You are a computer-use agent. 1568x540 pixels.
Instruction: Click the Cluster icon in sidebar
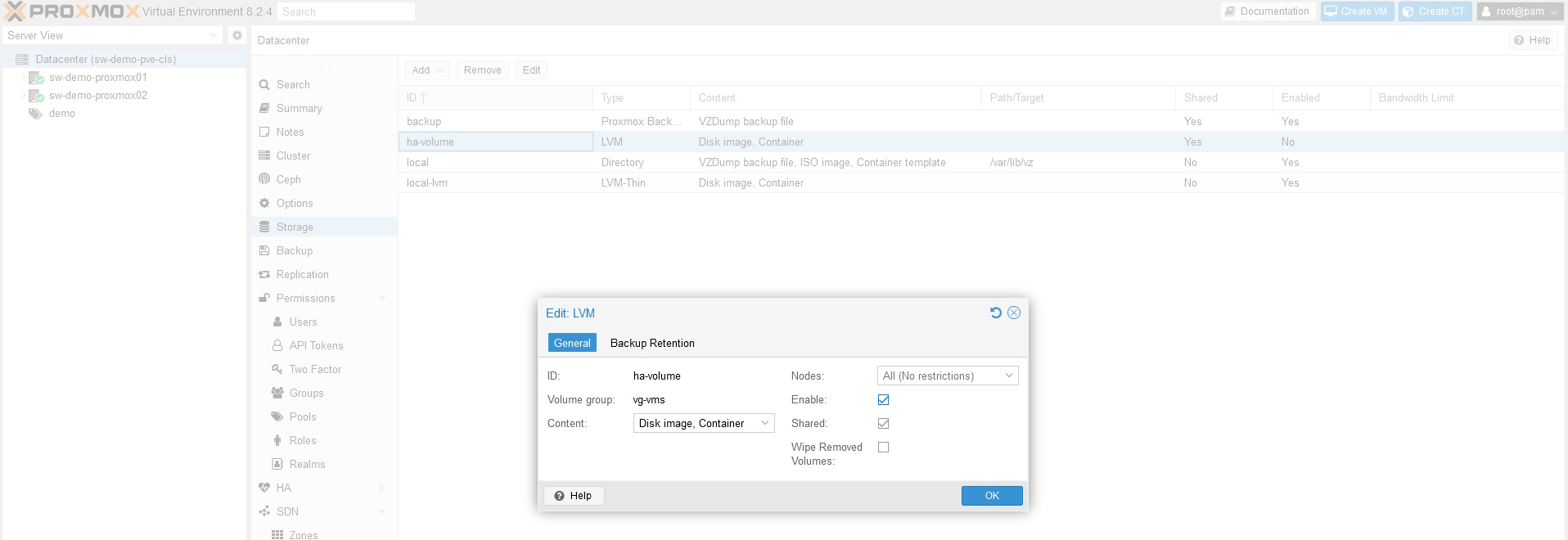[264, 155]
